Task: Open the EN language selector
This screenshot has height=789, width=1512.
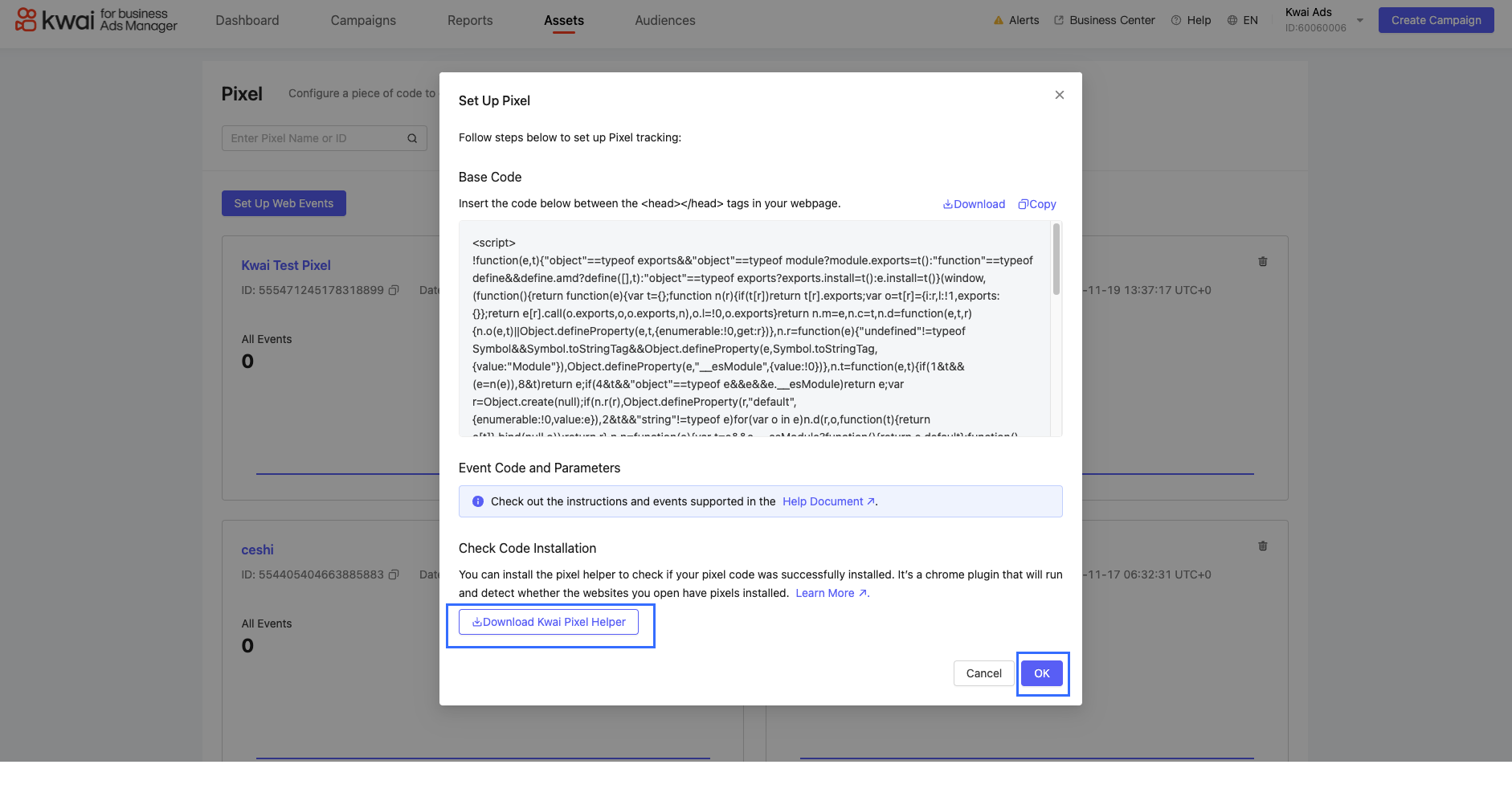Action: coord(1242,20)
